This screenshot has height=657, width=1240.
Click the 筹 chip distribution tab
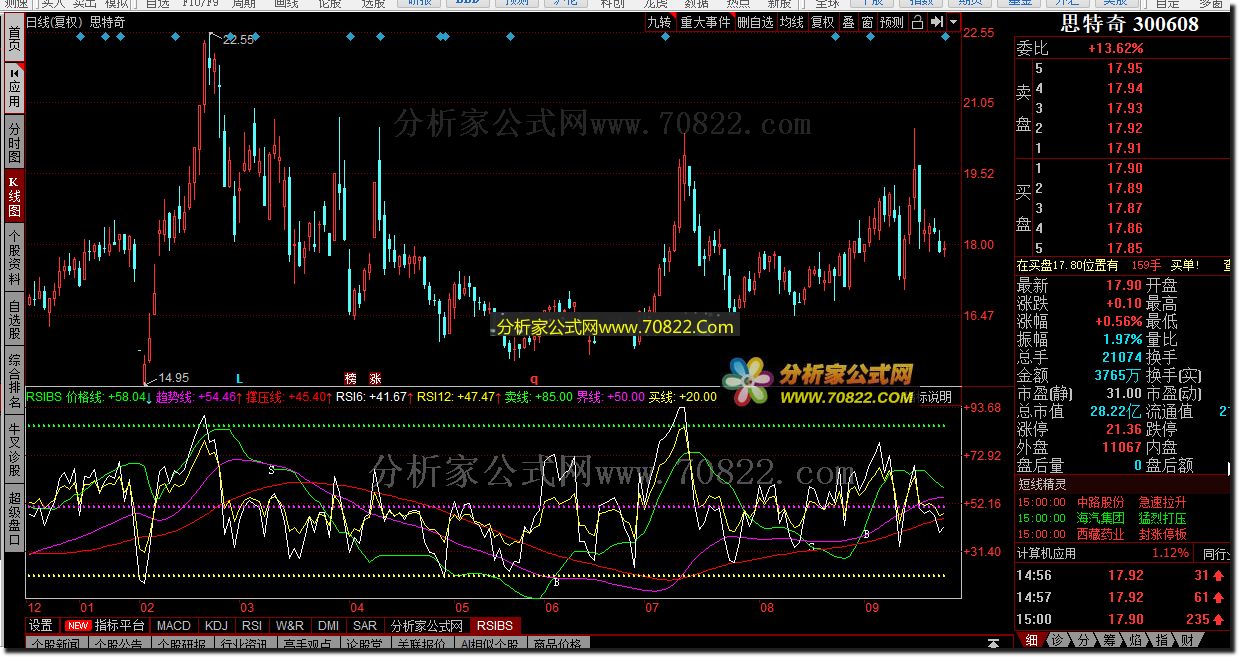[x=1110, y=640]
